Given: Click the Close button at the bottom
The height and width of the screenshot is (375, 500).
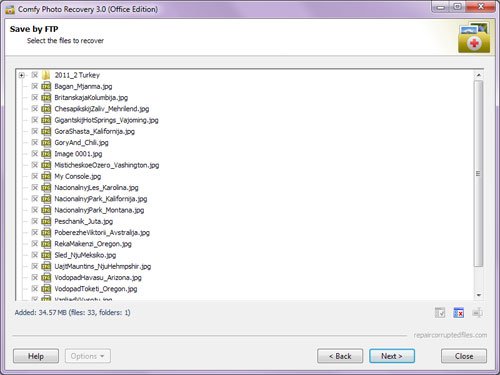Looking at the screenshot, I should (x=464, y=356).
